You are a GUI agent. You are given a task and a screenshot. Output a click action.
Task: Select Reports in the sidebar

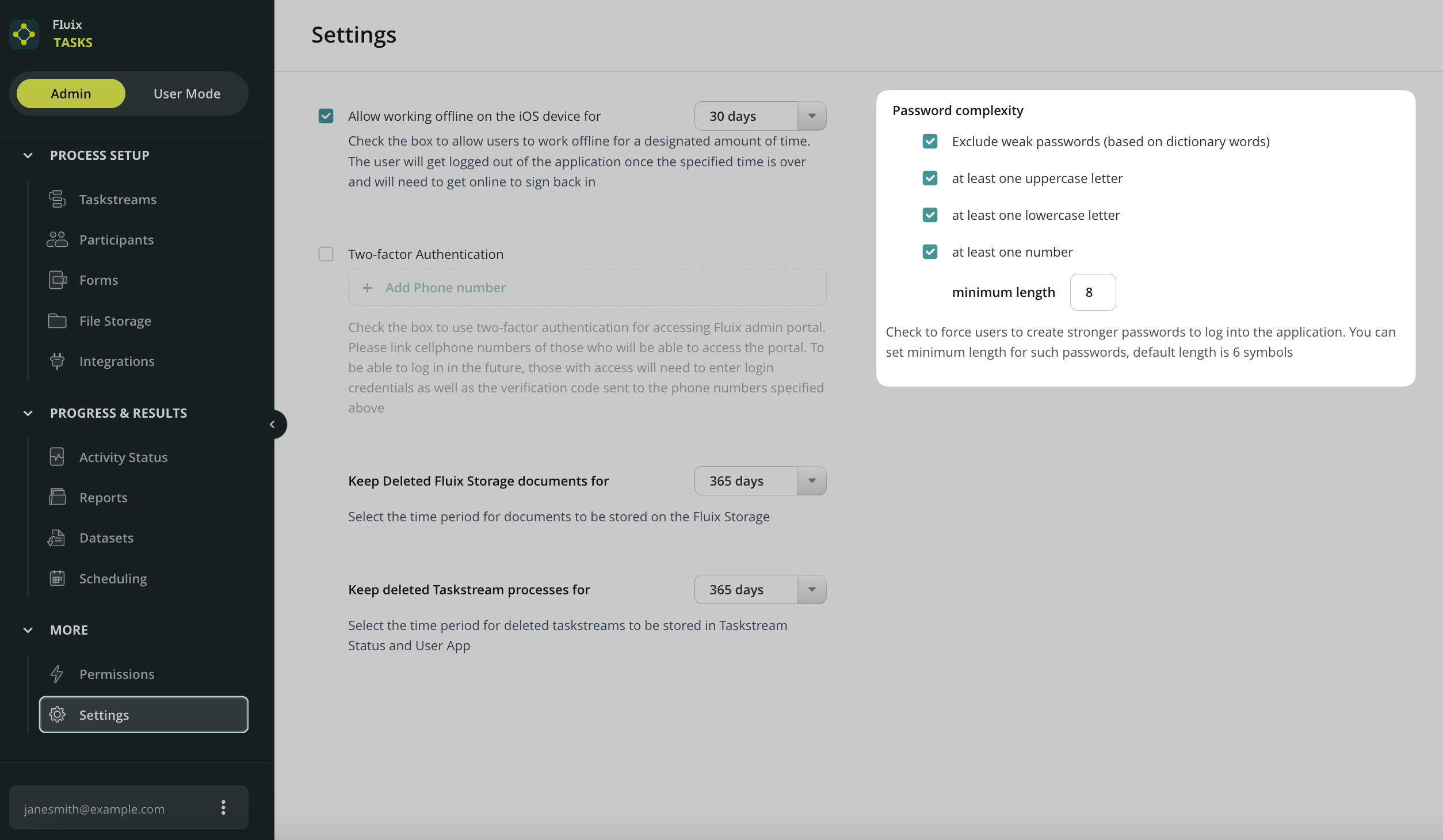[x=104, y=497]
